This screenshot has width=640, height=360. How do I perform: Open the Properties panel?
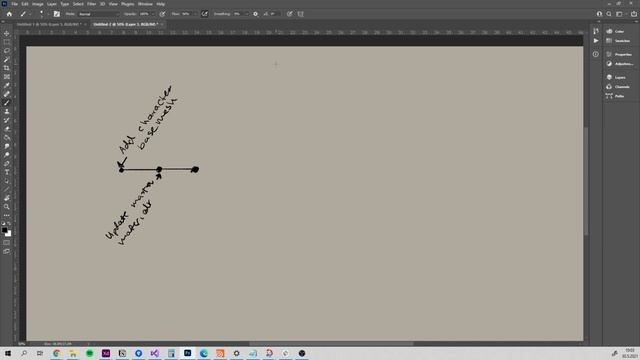point(619,54)
